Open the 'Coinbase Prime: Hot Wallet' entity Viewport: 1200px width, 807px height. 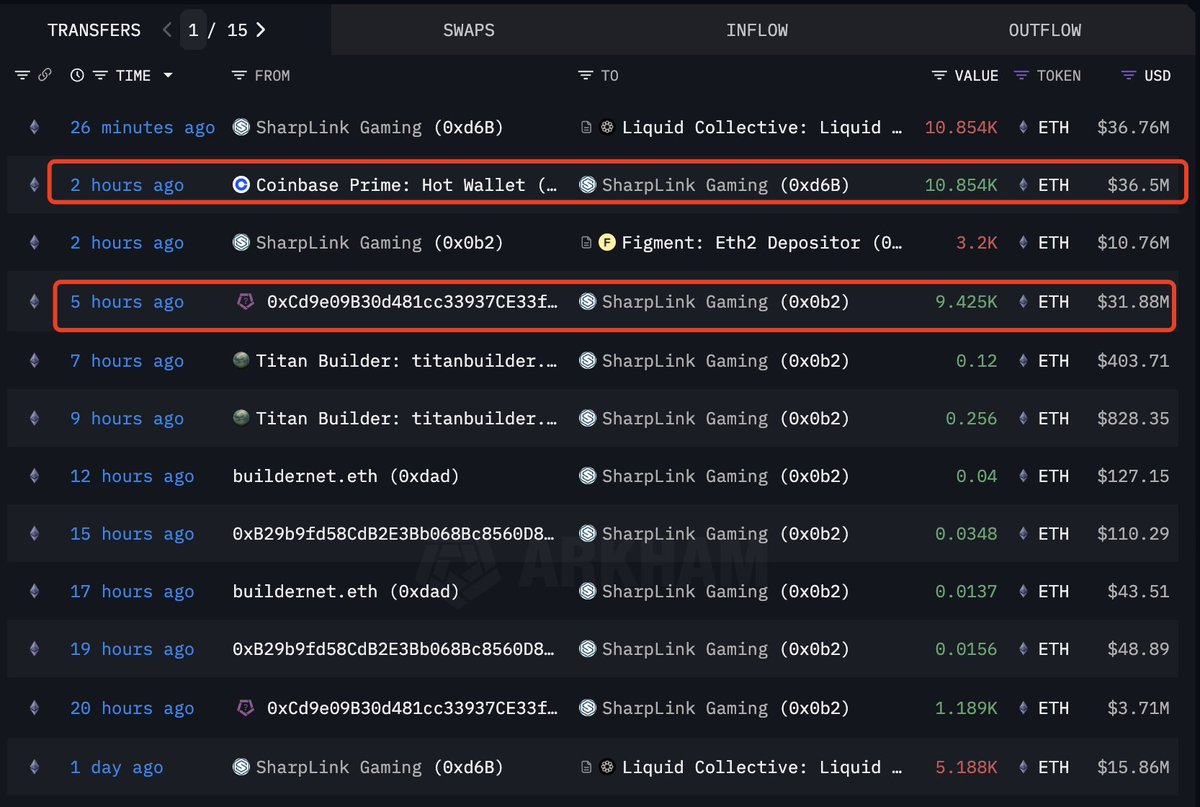[407, 185]
